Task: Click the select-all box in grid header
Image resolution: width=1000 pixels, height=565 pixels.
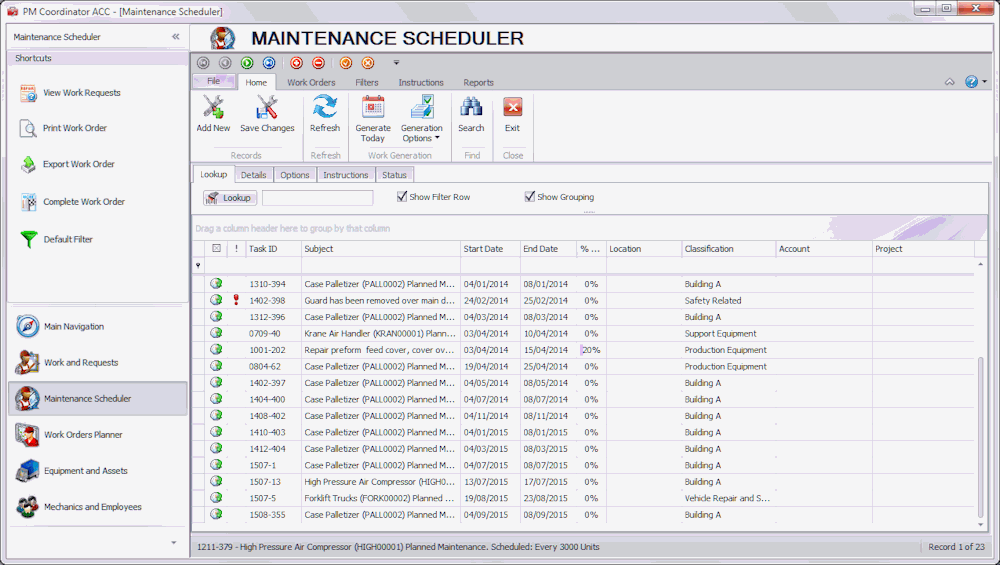Action: [216, 249]
